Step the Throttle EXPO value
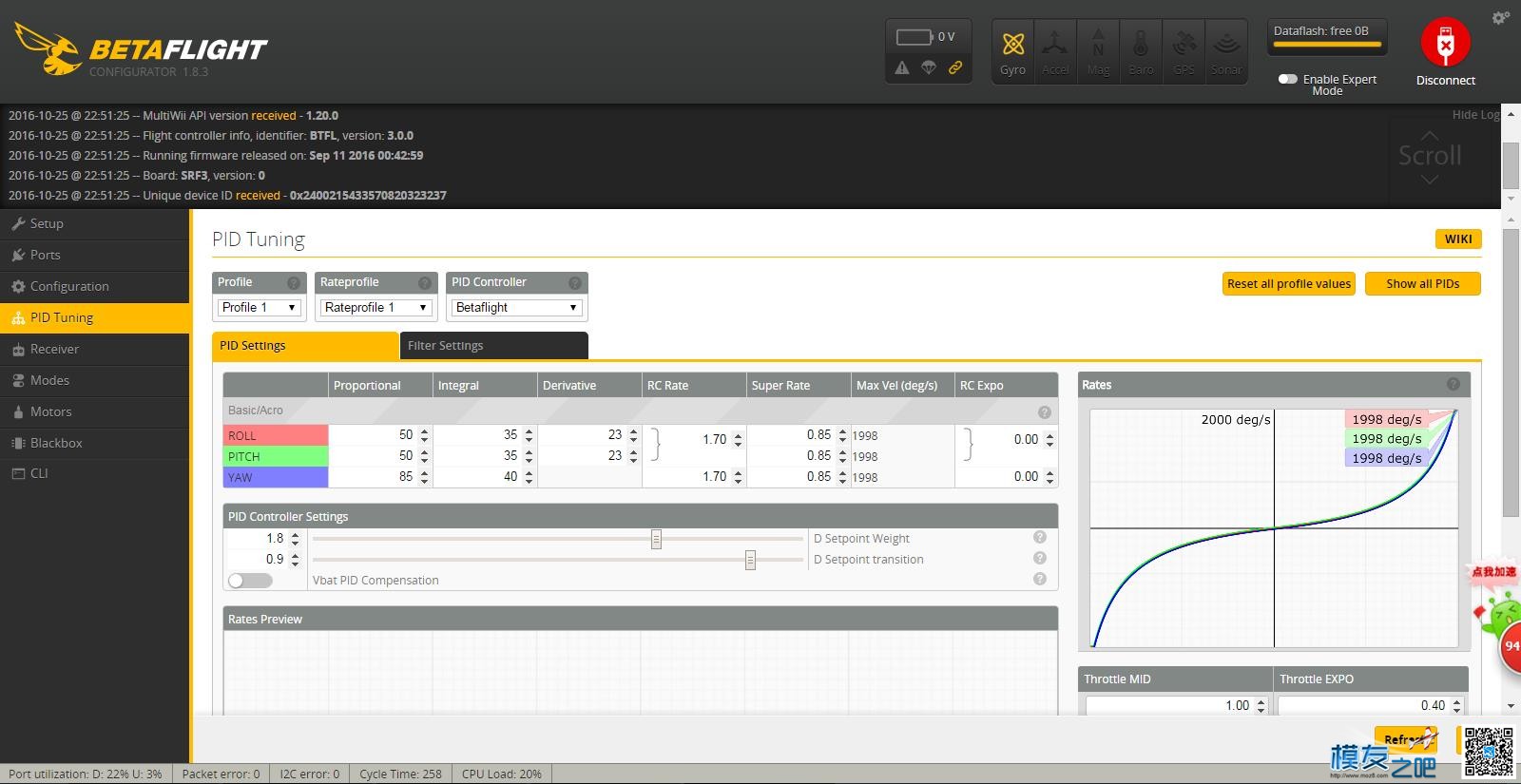 pyautogui.click(x=1456, y=705)
